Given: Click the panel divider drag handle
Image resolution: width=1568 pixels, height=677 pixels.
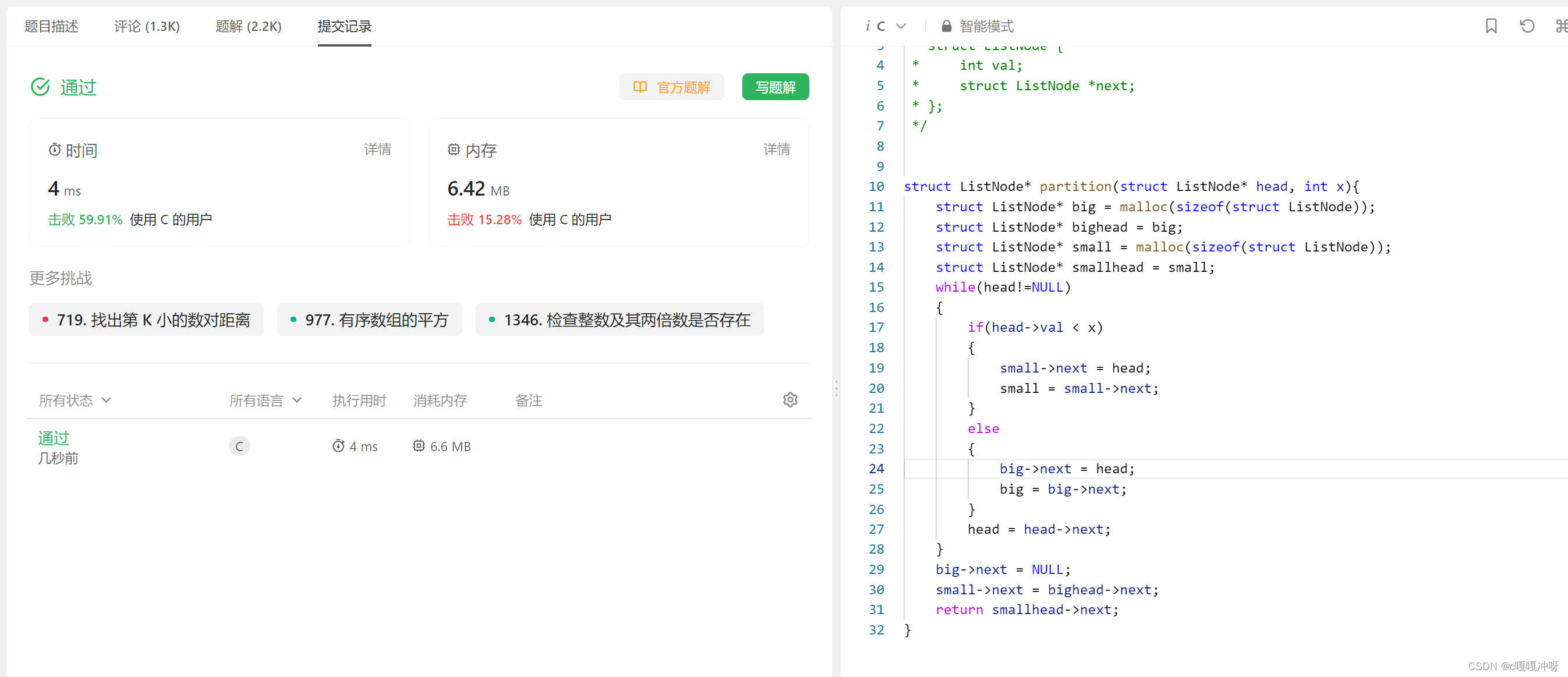Looking at the screenshot, I should [x=836, y=388].
